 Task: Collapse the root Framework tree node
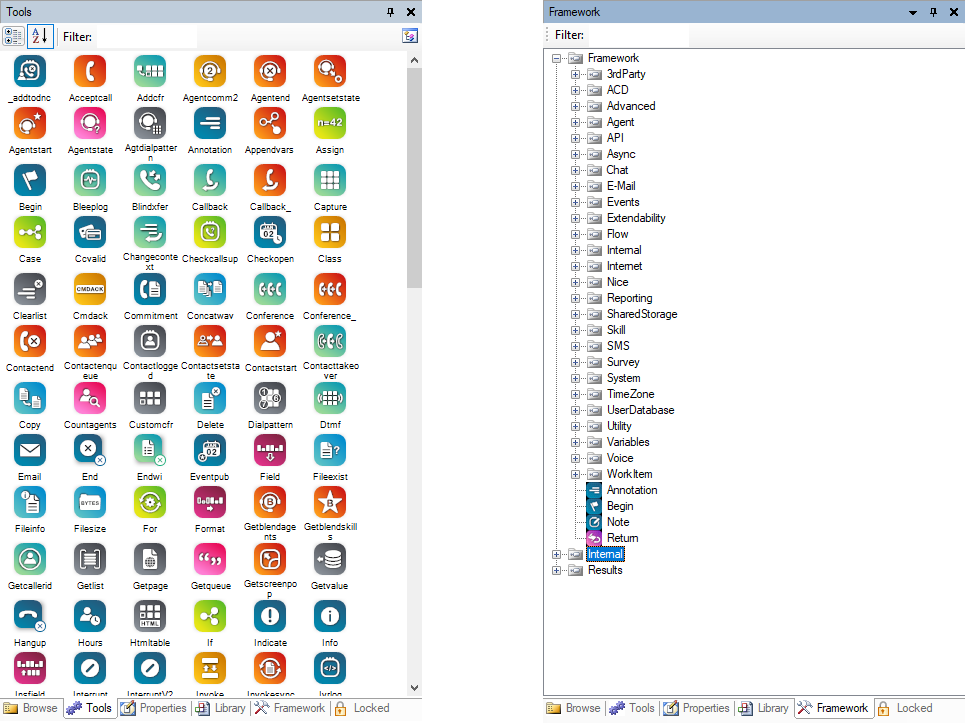click(557, 58)
